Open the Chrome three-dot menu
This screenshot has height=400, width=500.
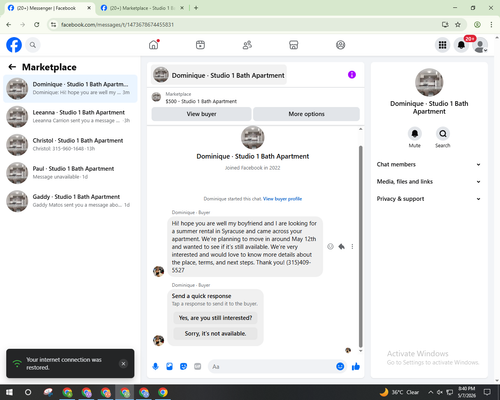click(491, 25)
